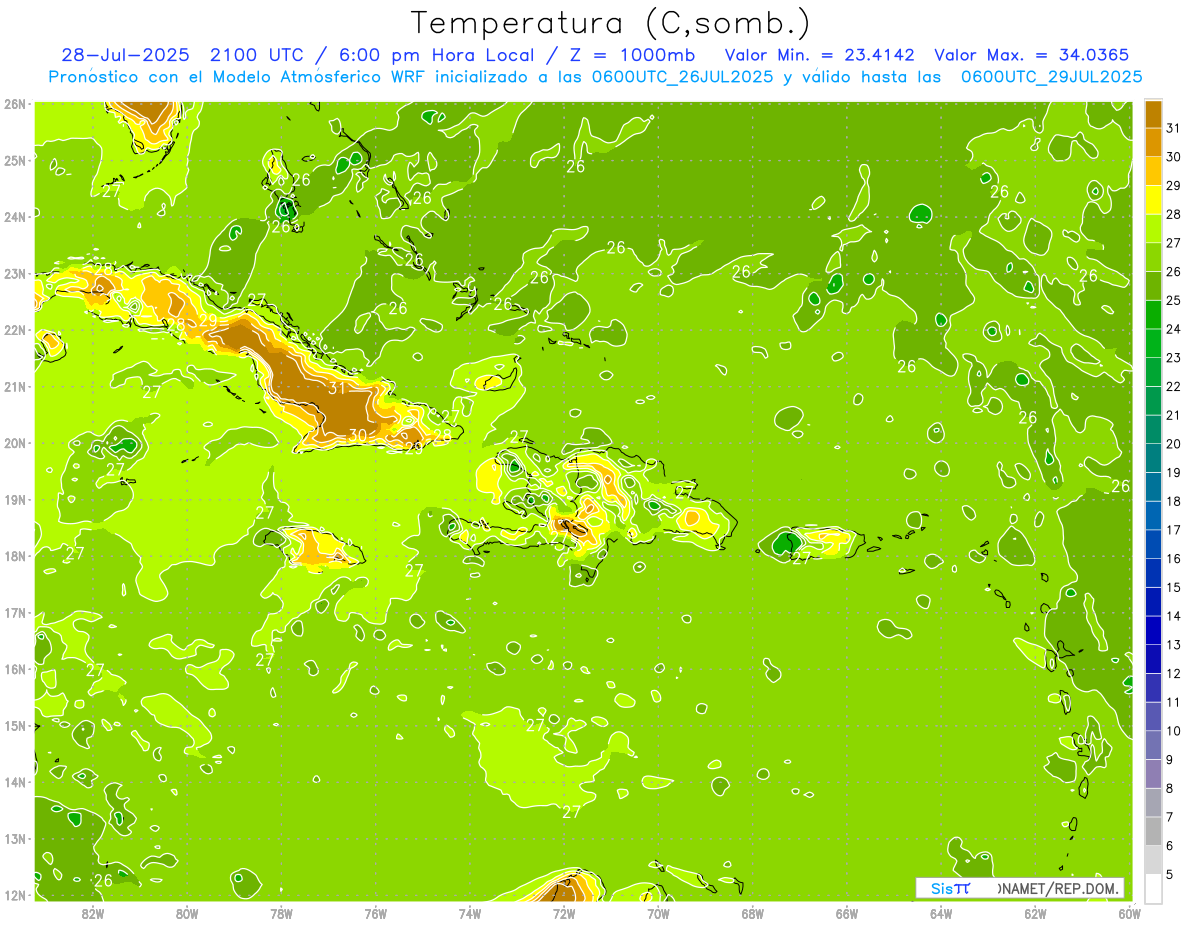Click the "82W" longitude axis label
The width and height of the screenshot is (1200, 927).
tap(92, 913)
